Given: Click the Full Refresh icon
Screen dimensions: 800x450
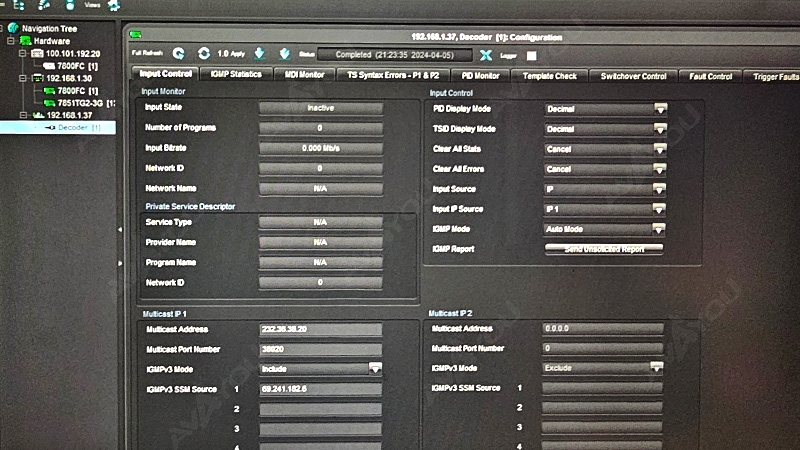Looking at the screenshot, I should [x=179, y=54].
